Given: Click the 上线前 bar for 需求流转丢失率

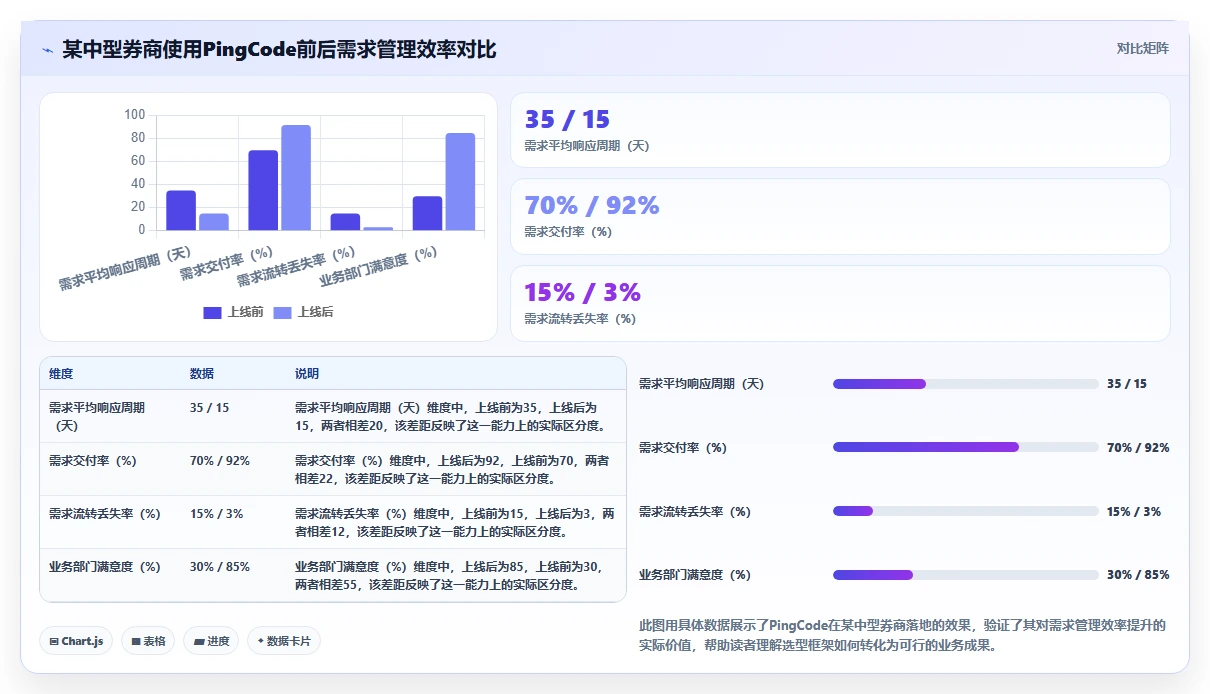Looking at the screenshot, I should pyautogui.click(x=345, y=222).
